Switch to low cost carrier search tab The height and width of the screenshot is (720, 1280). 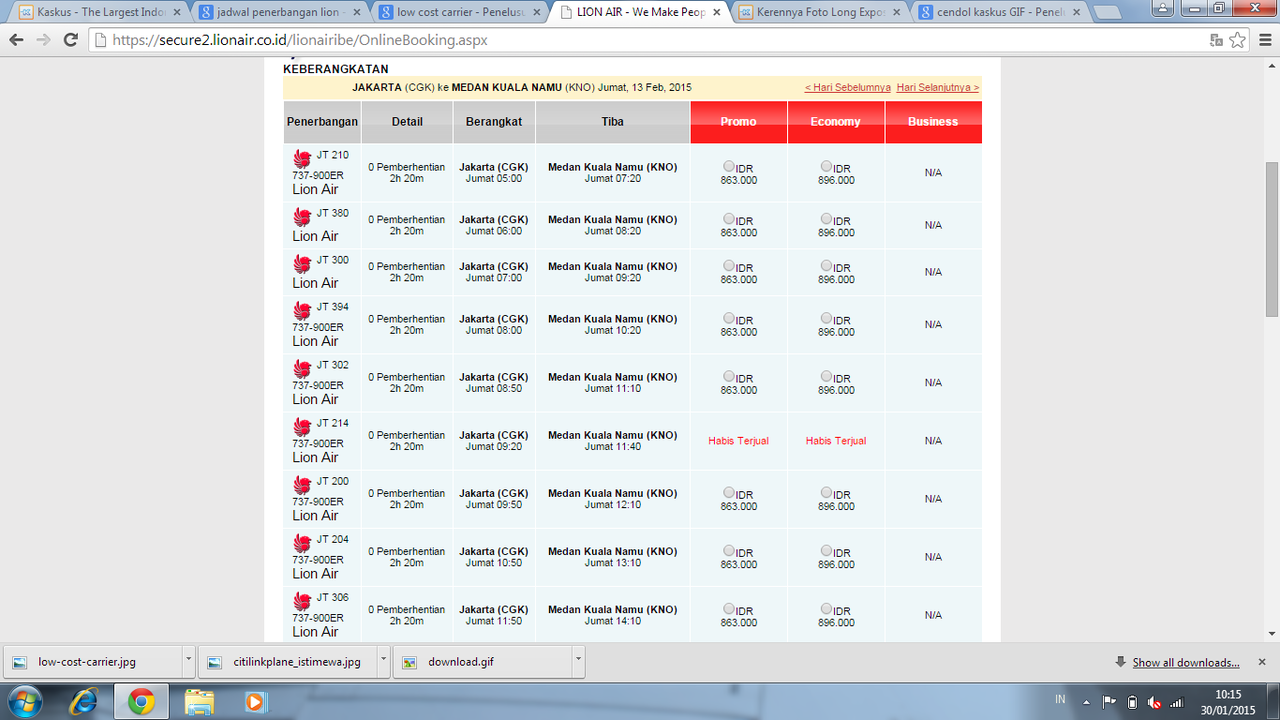(459, 13)
